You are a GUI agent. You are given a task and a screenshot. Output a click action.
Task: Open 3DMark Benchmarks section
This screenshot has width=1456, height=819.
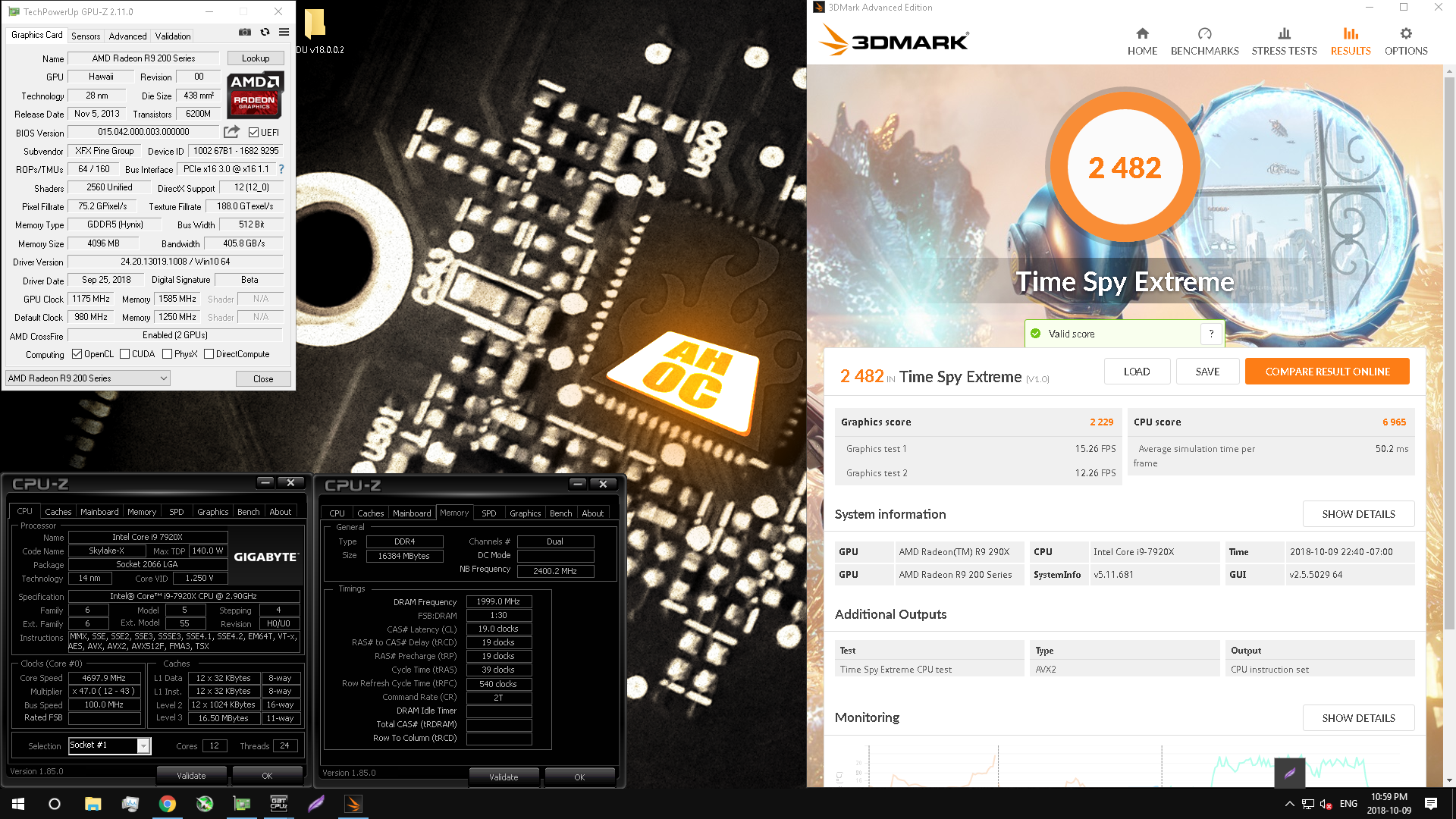pyautogui.click(x=1204, y=42)
